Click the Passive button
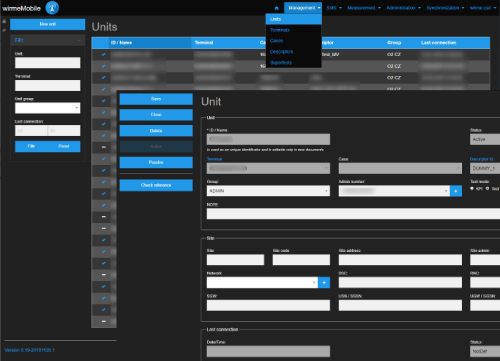 [156, 162]
